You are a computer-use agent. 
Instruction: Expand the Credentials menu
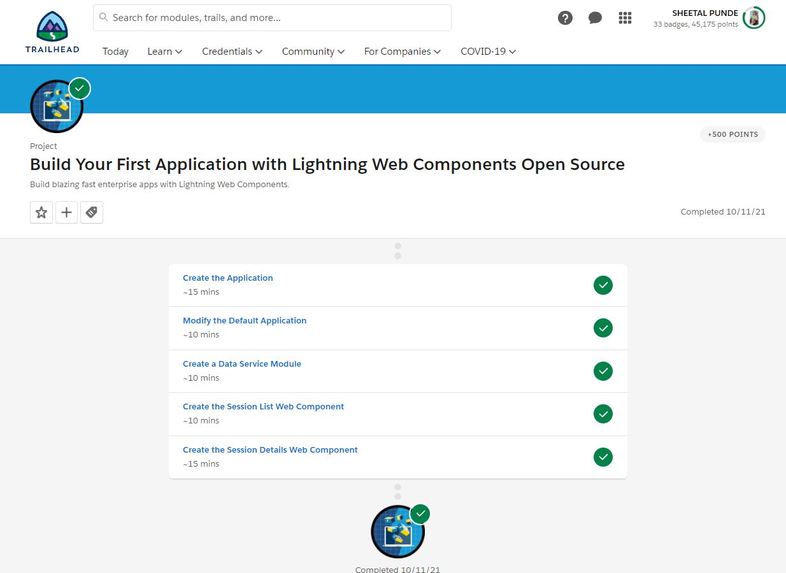click(x=232, y=51)
